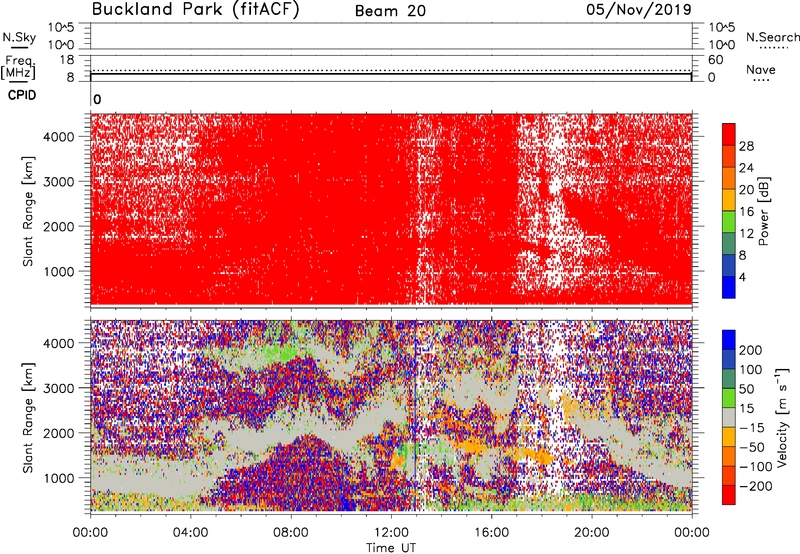This screenshot has width=800, height=554.
Task: Select the Freq. [MHz] axis label
Action: (x=18, y=67)
